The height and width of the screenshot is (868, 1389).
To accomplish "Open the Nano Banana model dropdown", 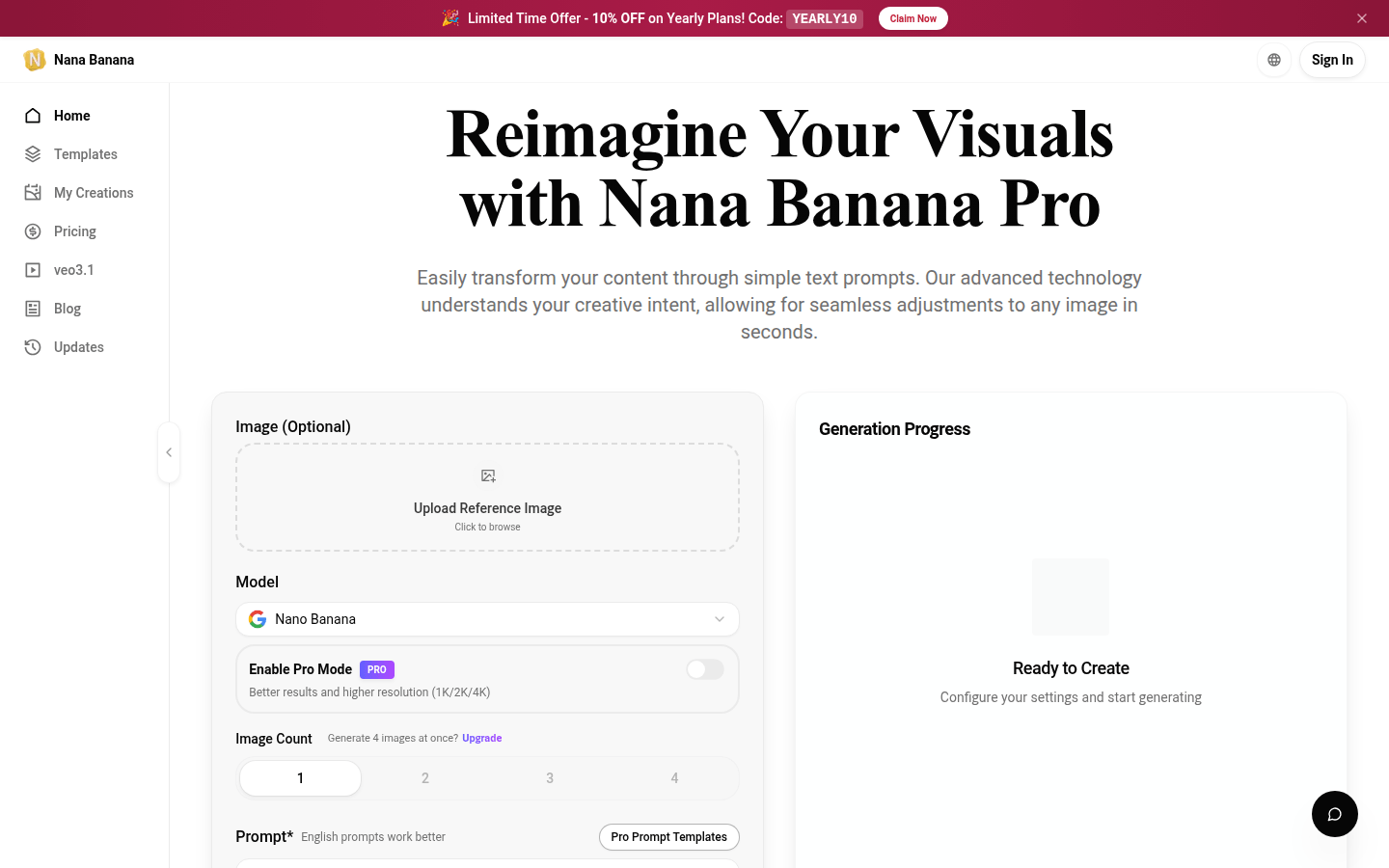I will pyautogui.click(x=487, y=618).
